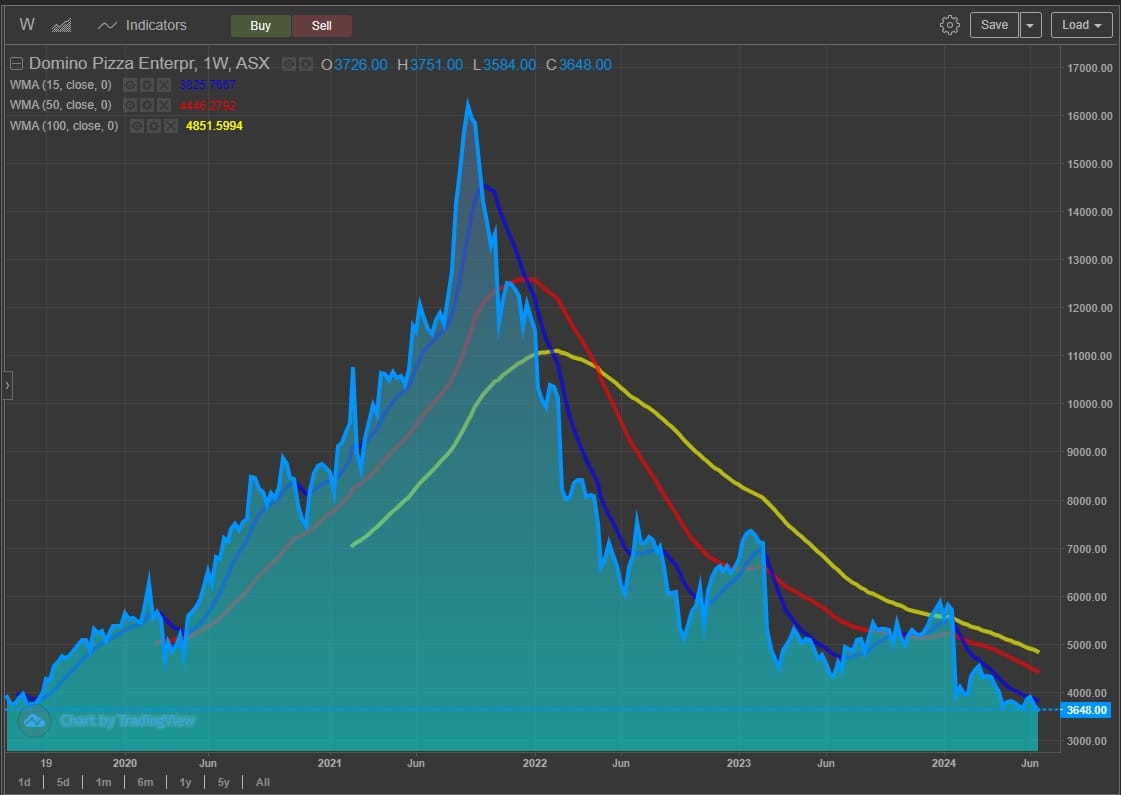Click WMA (15, close, 0) label
Viewport: 1121px width, 795px height.
(61, 85)
